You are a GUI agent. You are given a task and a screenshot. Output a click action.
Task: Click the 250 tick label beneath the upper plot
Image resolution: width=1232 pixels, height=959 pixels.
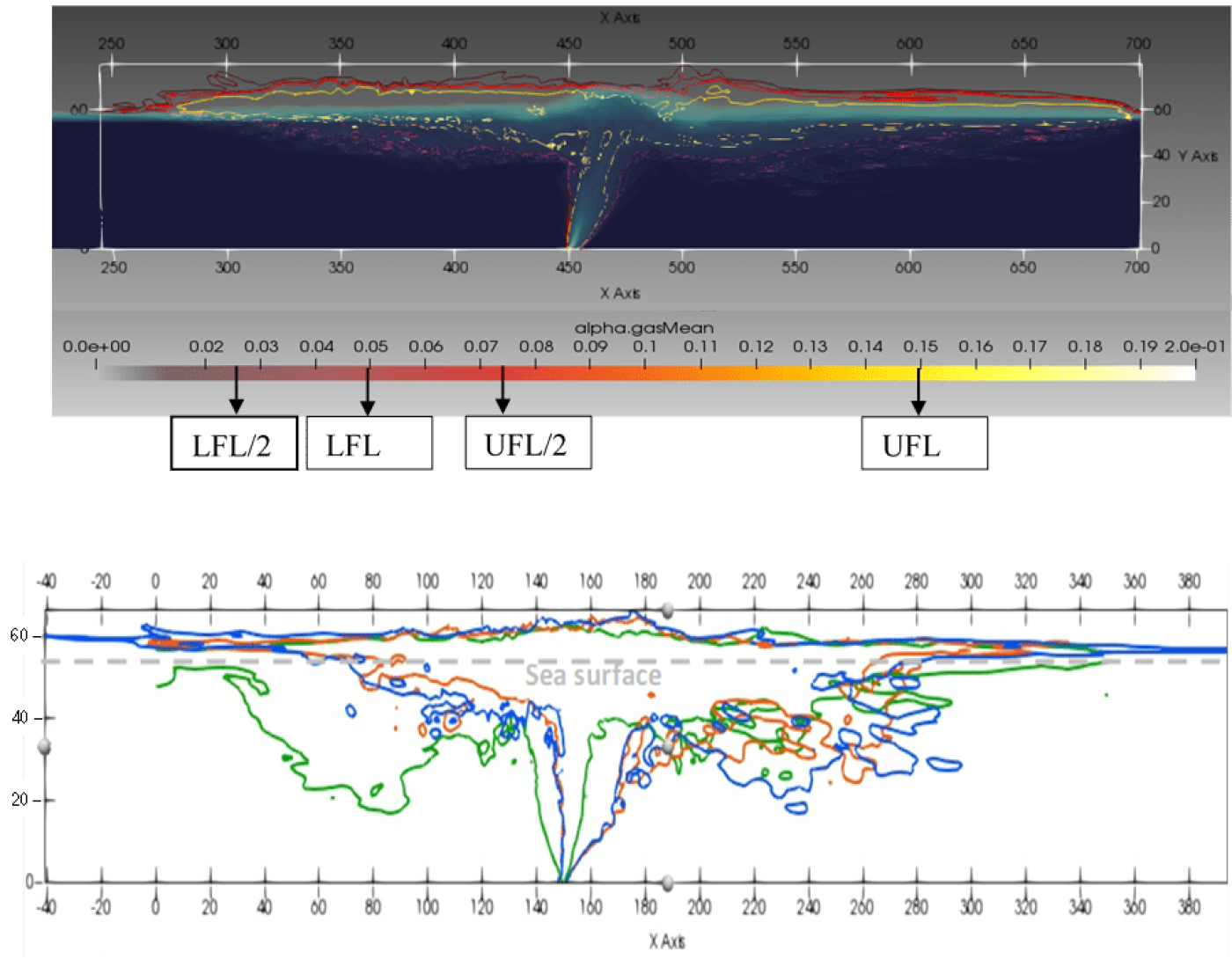click(114, 267)
